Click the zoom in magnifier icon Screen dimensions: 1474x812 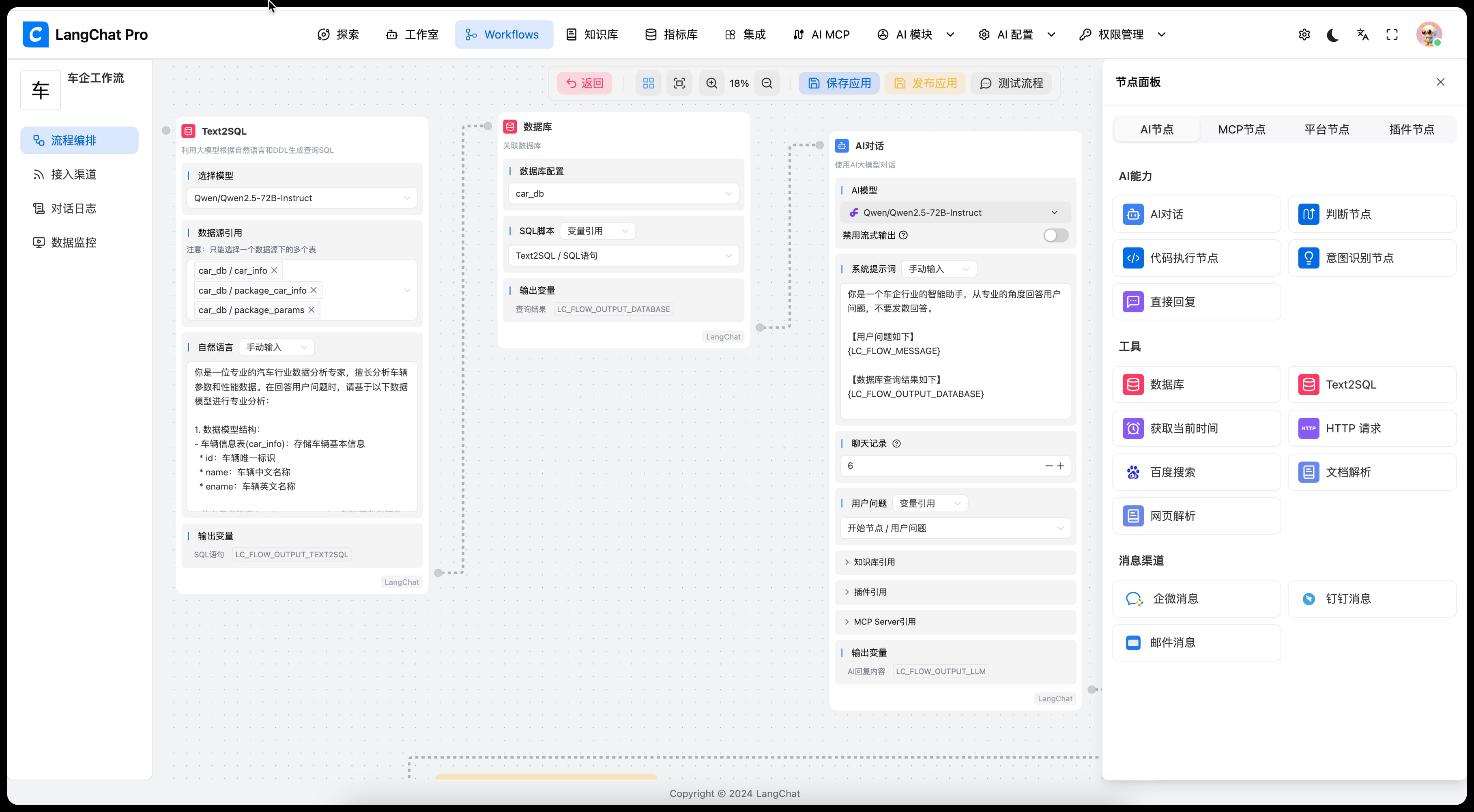point(711,84)
